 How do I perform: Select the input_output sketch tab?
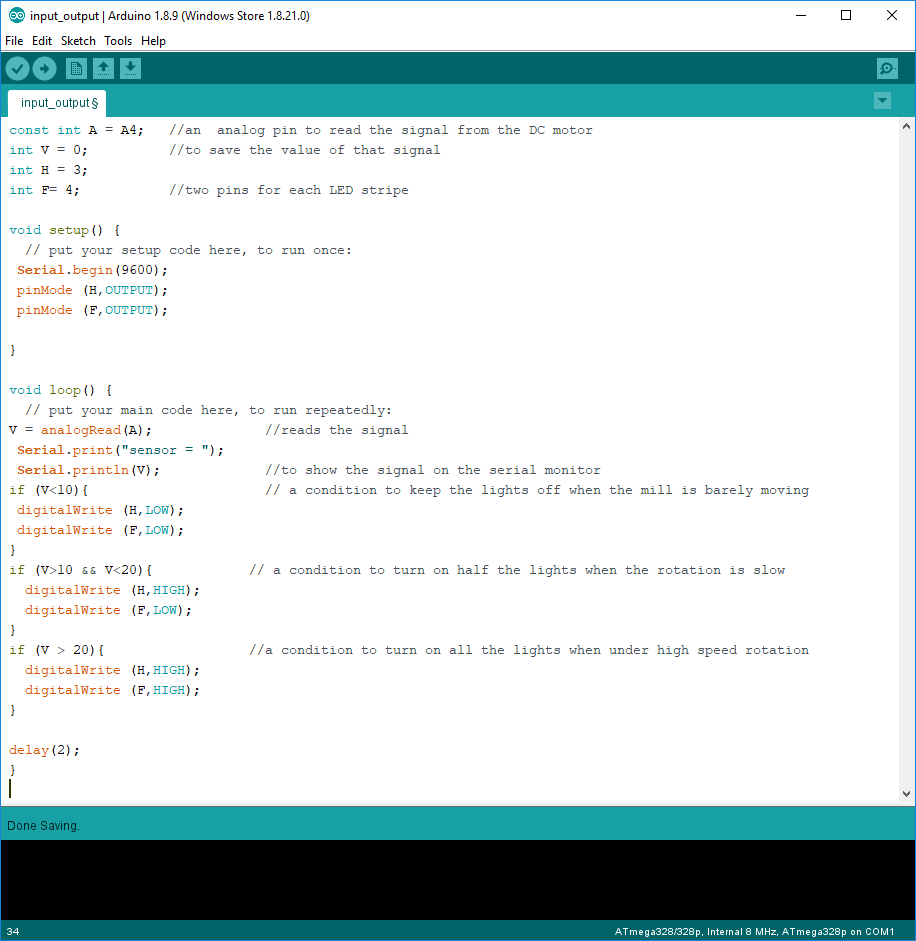click(58, 103)
